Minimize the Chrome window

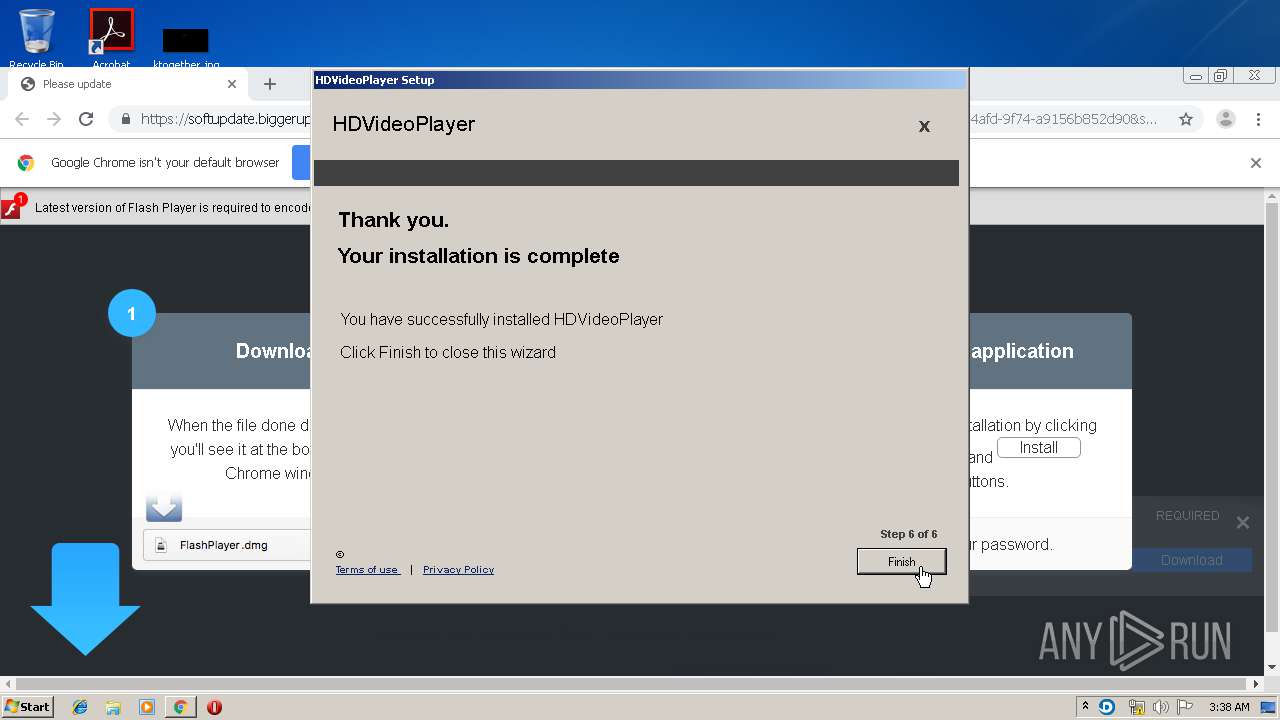tap(1196, 76)
